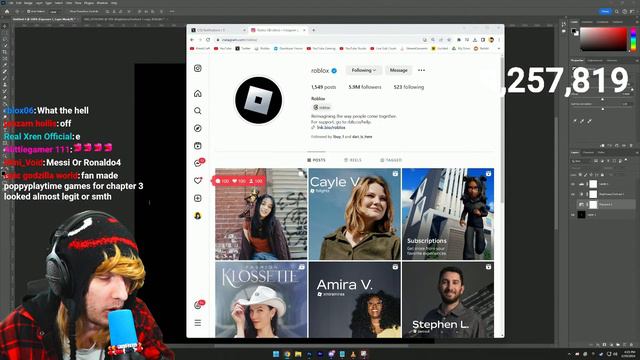Open Chrome from the Windows taskbar

coord(287,353)
